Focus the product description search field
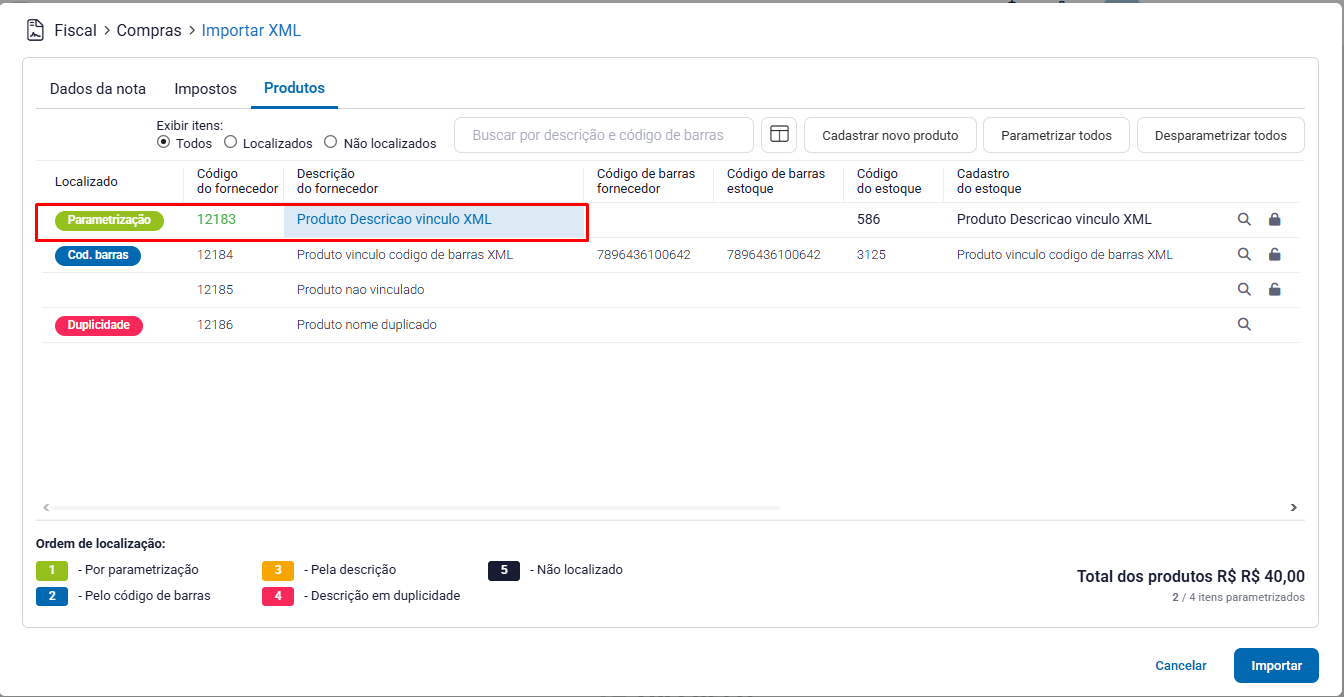Image resolution: width=1344 pixels, height=697 pixels. tap(603, 135)
